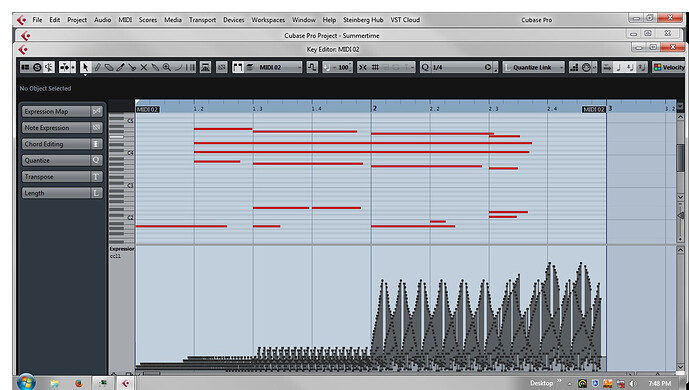Open the Steinberg Hub menu
Screen dimensions: 689x390
click(x=363, y=20)
